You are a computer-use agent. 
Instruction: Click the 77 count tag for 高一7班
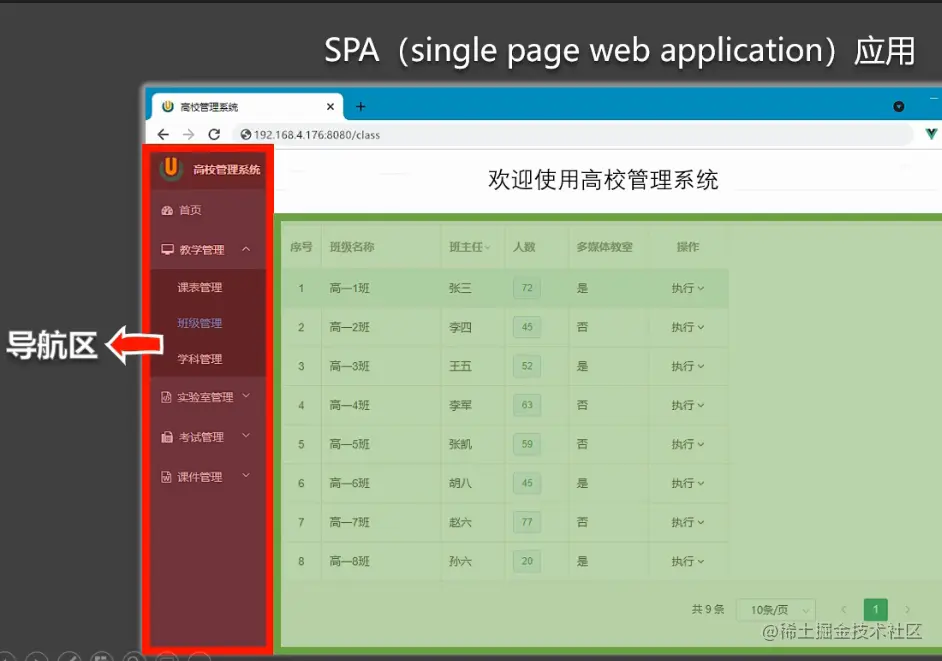click(x=527, y=522)
